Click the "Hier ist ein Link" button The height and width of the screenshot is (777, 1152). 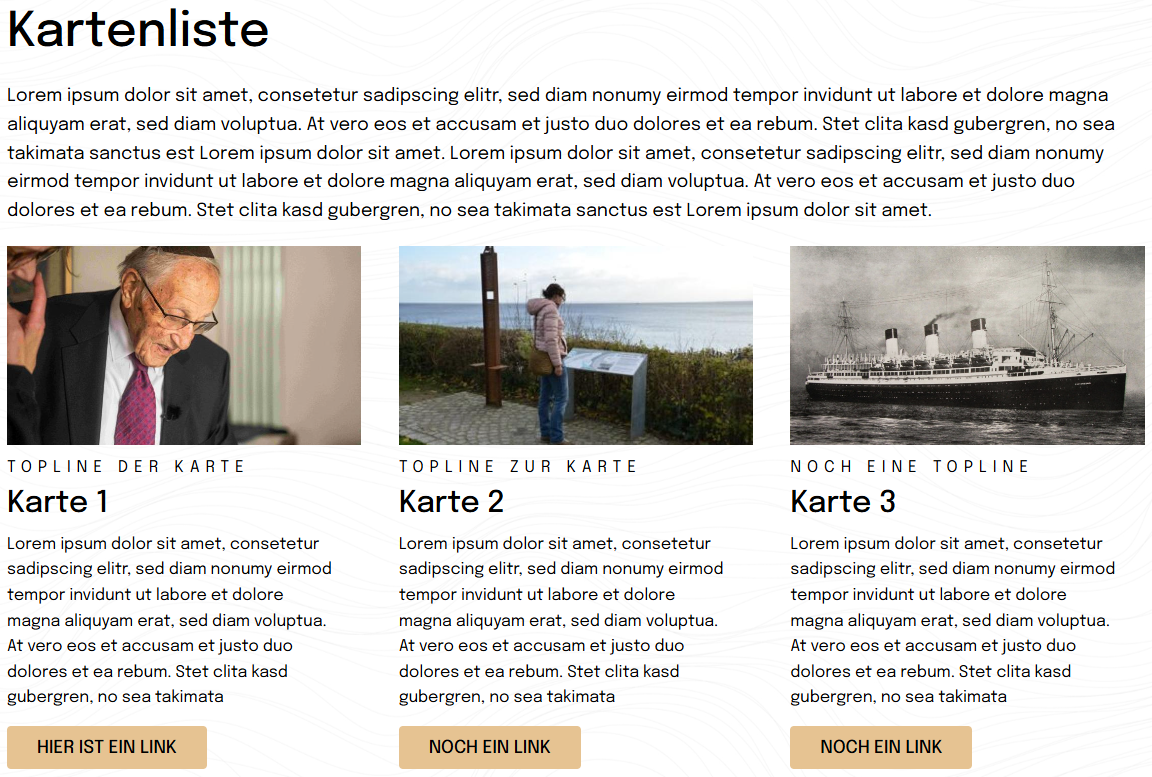107,747
